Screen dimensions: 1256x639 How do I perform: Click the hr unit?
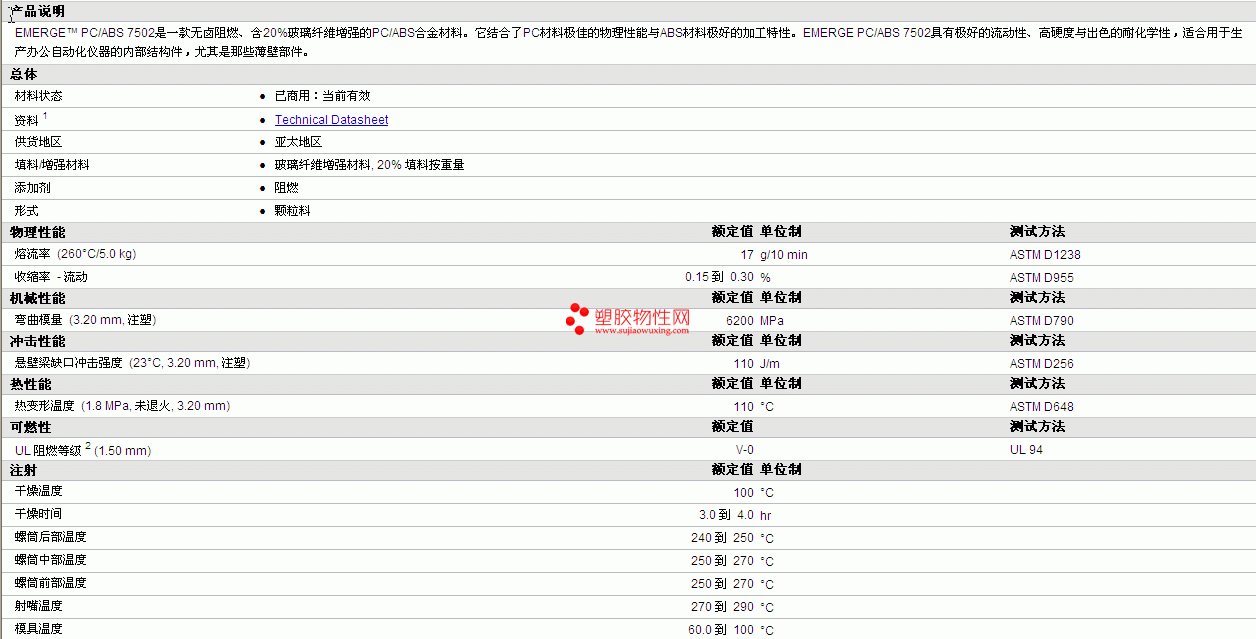click(x=766, y=516)
